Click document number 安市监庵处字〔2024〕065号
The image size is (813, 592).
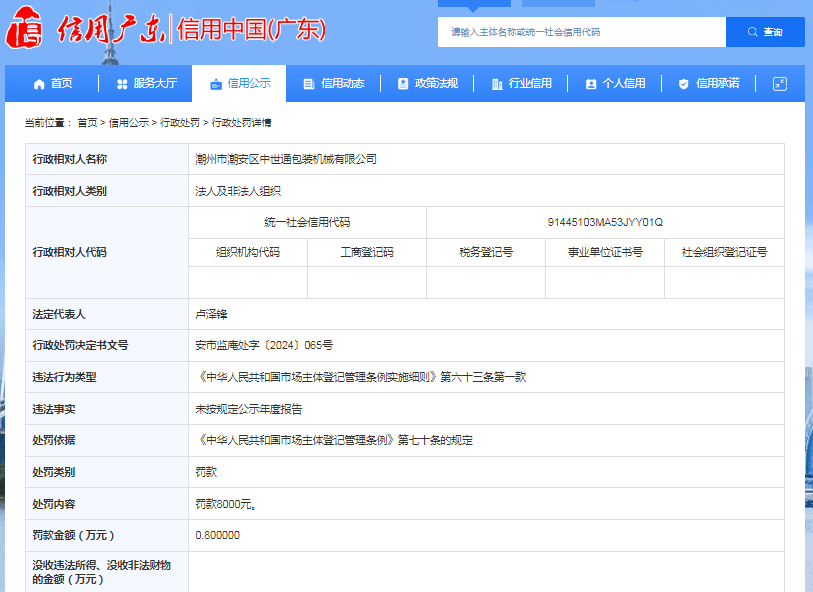[x=264, y=345]
